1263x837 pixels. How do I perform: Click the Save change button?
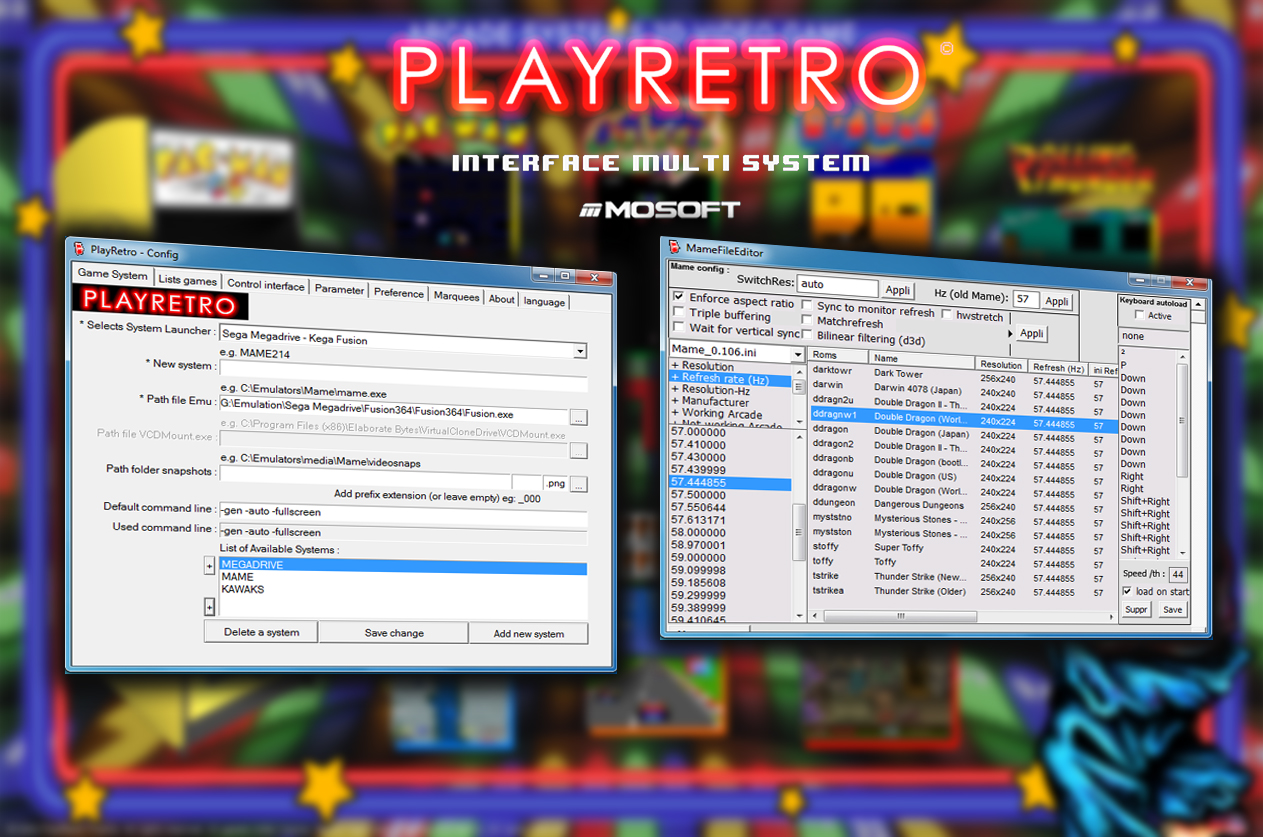(393, 633)
